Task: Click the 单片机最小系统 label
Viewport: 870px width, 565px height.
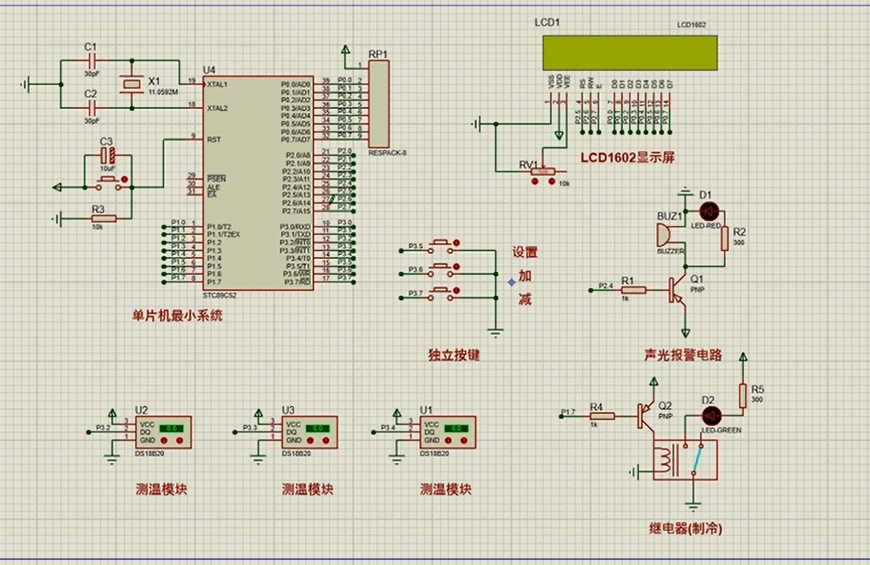Action: pyautogui.click(x=177, y=315)
